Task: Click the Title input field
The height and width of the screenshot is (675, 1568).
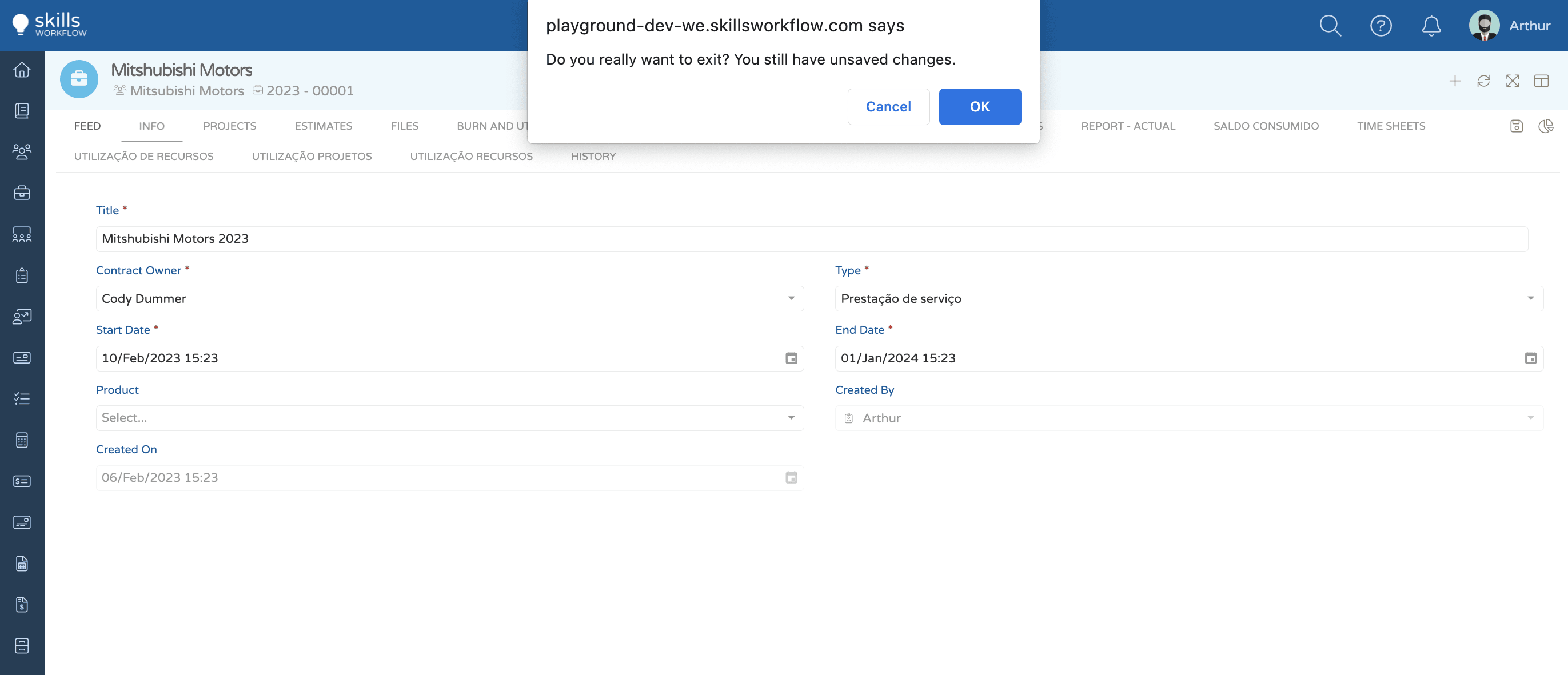Action: (811, 238)
